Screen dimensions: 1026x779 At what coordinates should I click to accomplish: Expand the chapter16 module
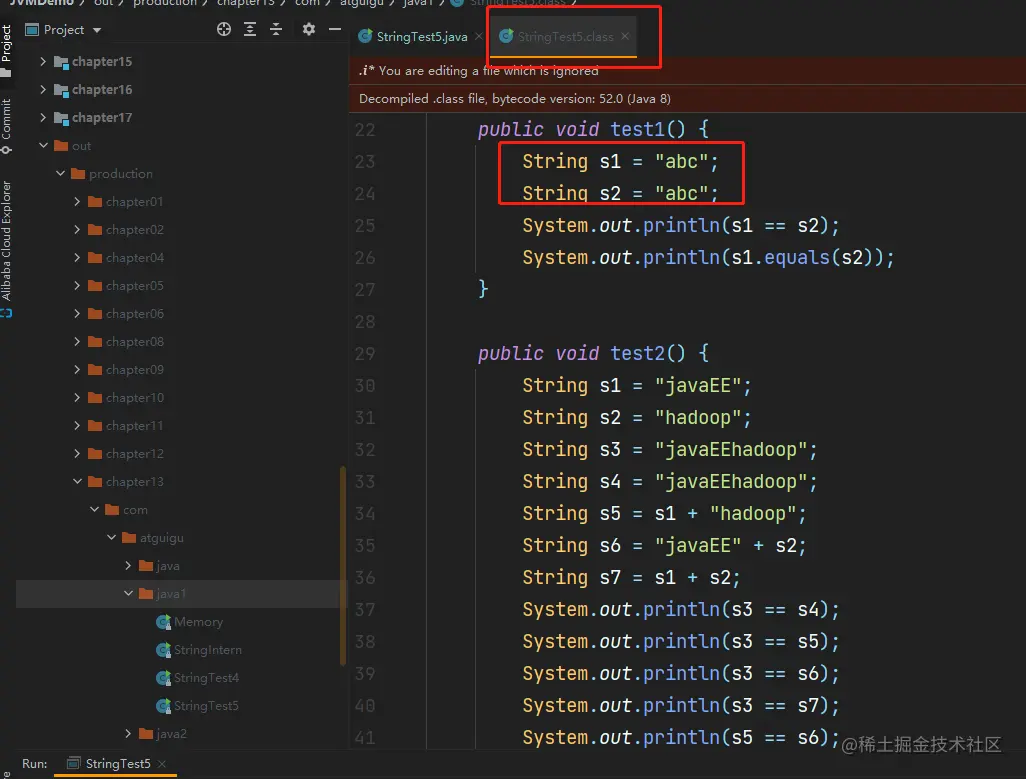pos(43,90)
